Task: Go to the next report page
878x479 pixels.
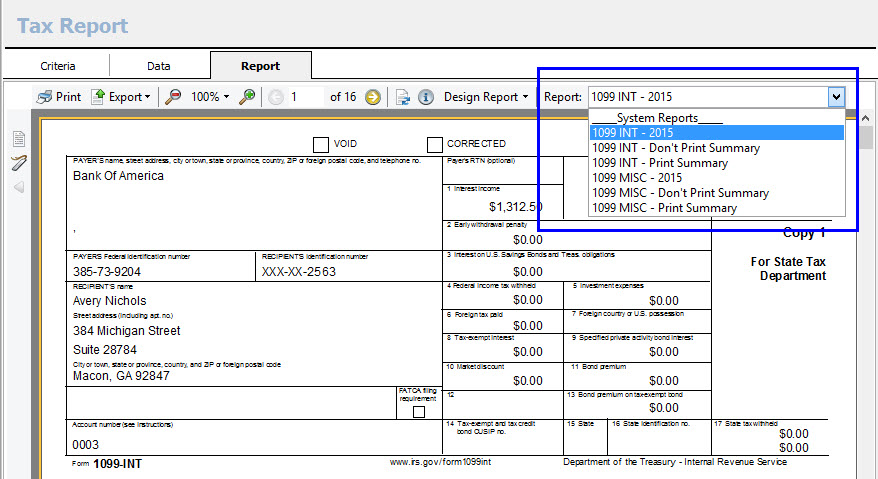Action: 372,97
